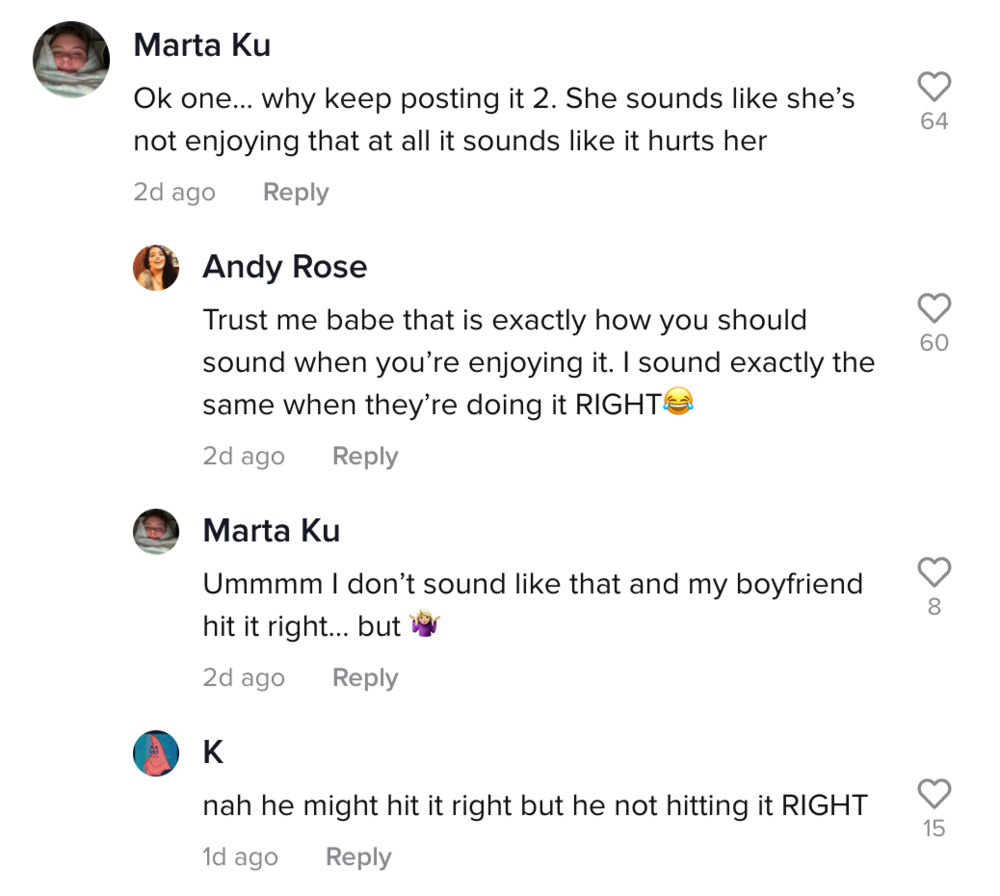Tap heart on Marta Ku's boyfriend reply
Viewport: 1000px width, 896px height.
pyautogui.click(x=934, y=571)
